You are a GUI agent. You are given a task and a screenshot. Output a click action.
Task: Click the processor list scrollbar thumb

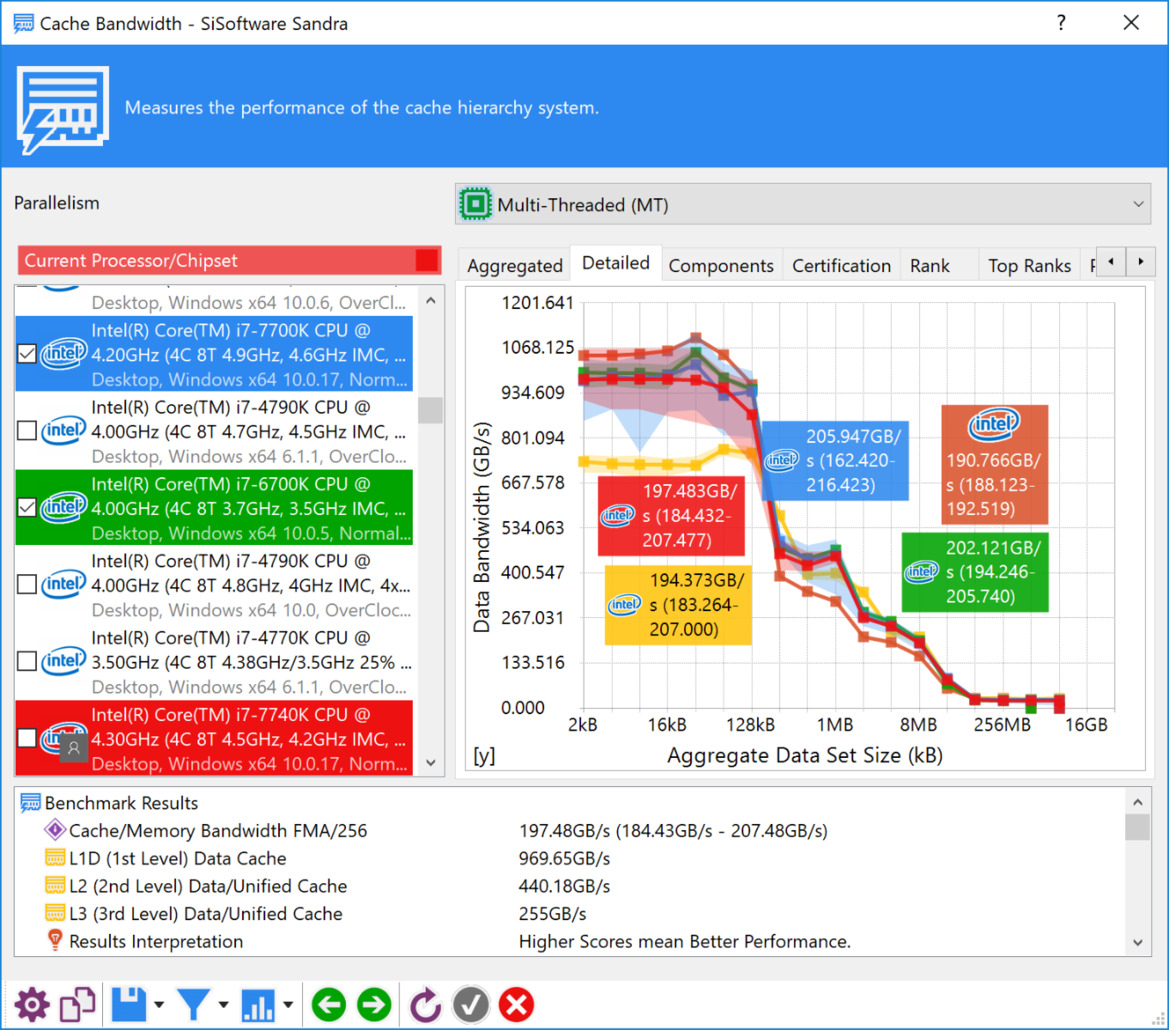tap(430, 410)
